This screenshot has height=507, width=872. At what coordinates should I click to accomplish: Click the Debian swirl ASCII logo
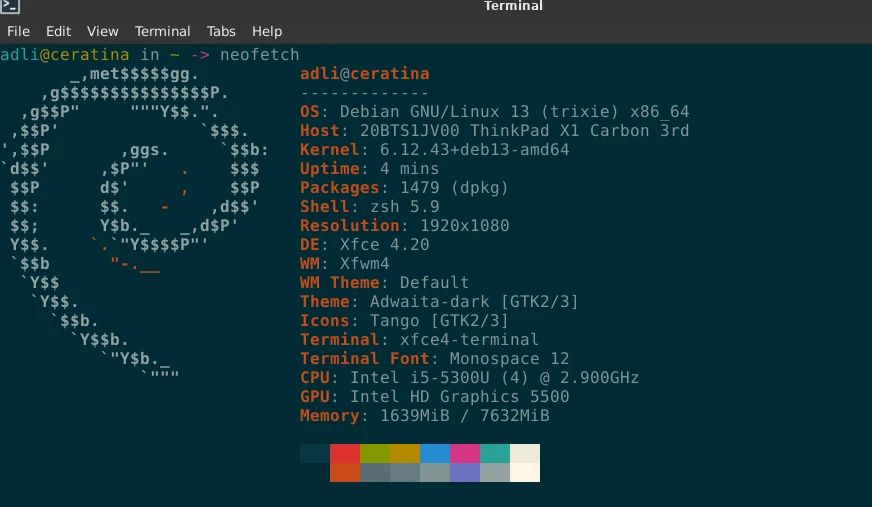coord(135,225)
